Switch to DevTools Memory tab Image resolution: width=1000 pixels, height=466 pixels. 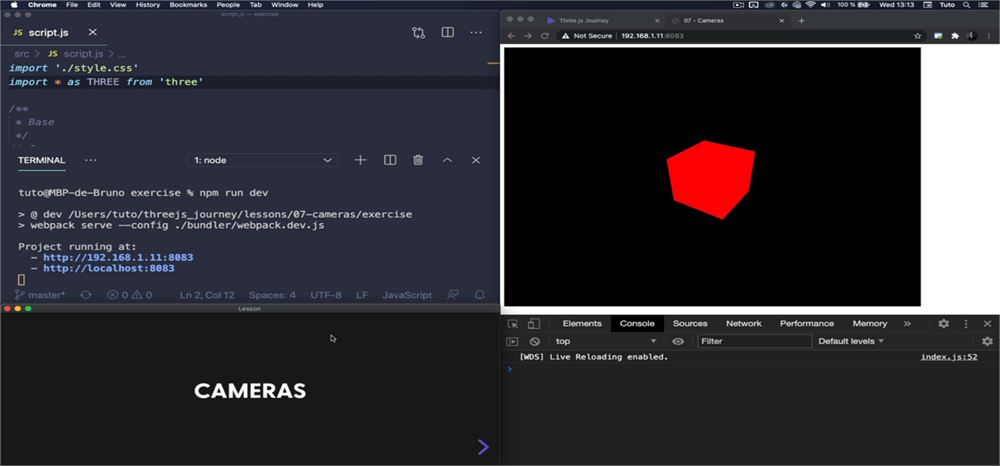tap(870, 324)
